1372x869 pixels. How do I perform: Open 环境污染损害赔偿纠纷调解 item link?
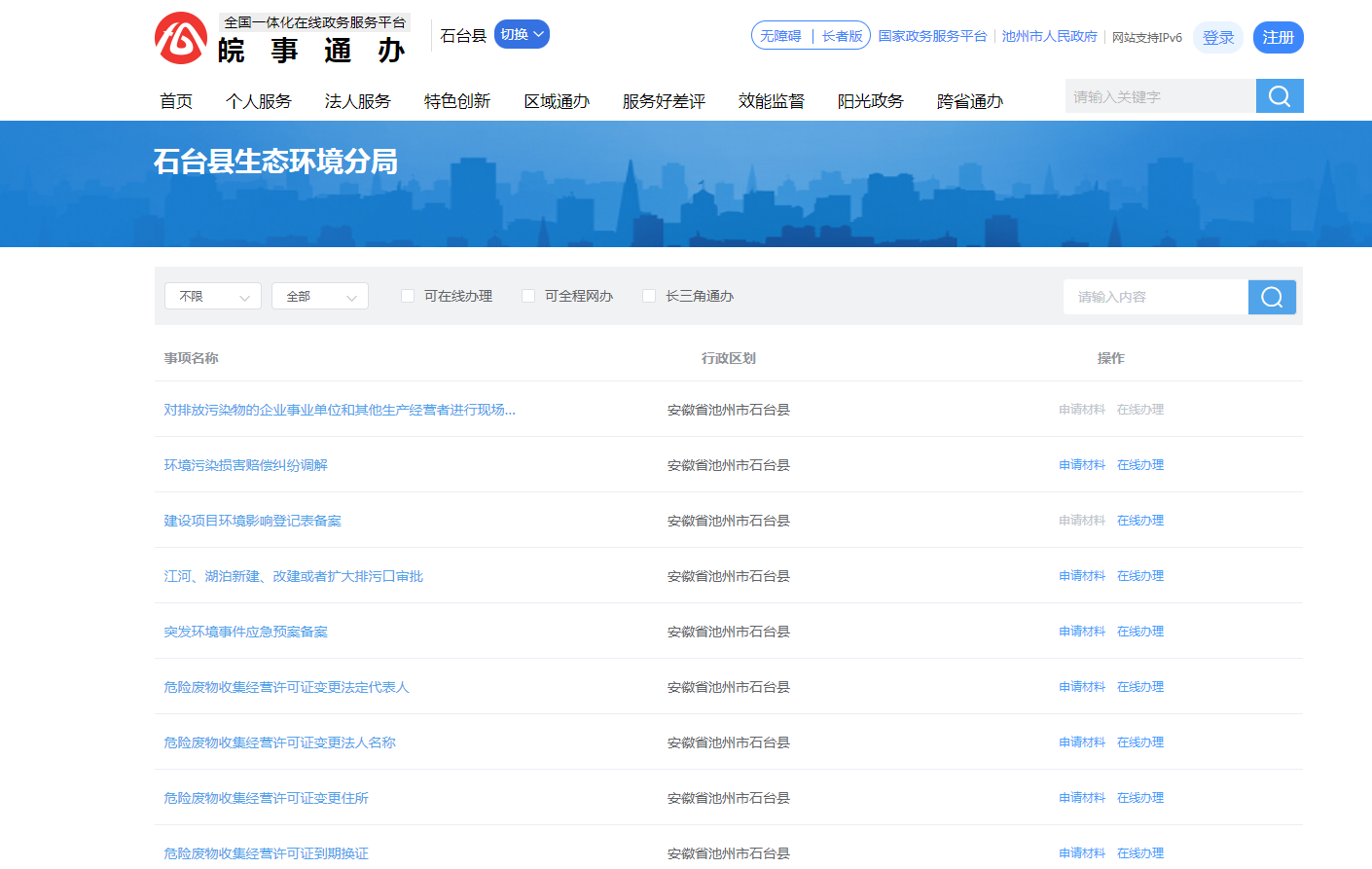tap(245, 465)
